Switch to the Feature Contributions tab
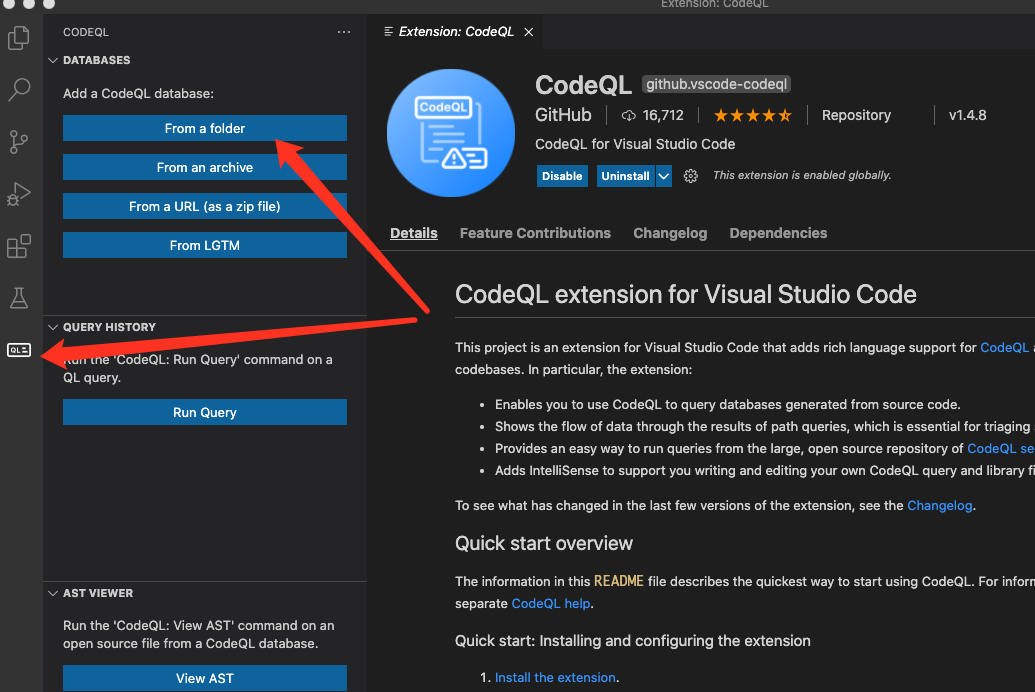 point(535,233)
